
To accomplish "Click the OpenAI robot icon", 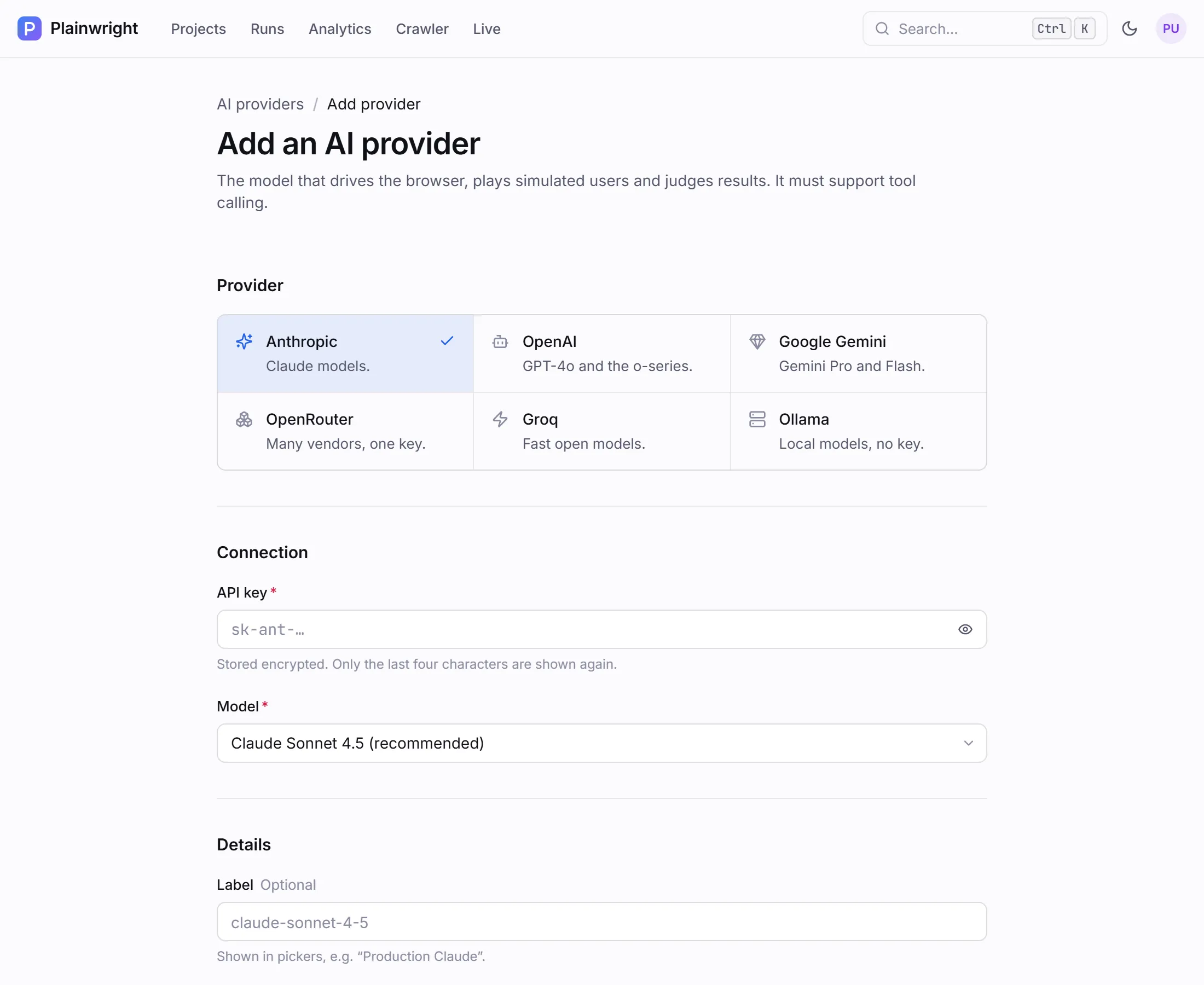I will click(500, 341).
